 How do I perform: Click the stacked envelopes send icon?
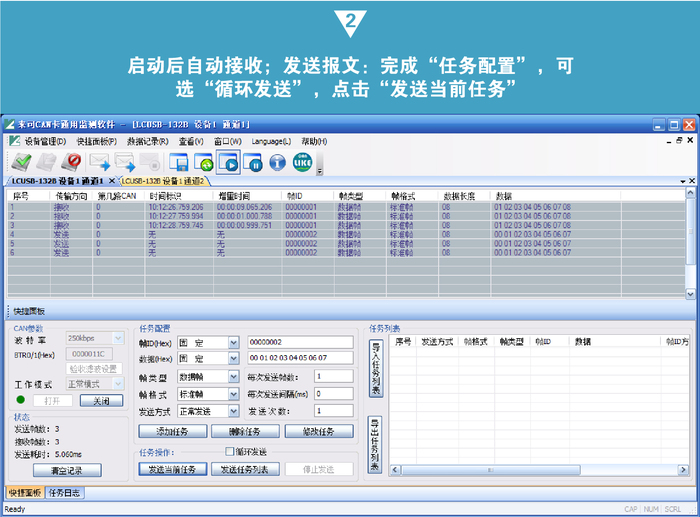point(125,162)
